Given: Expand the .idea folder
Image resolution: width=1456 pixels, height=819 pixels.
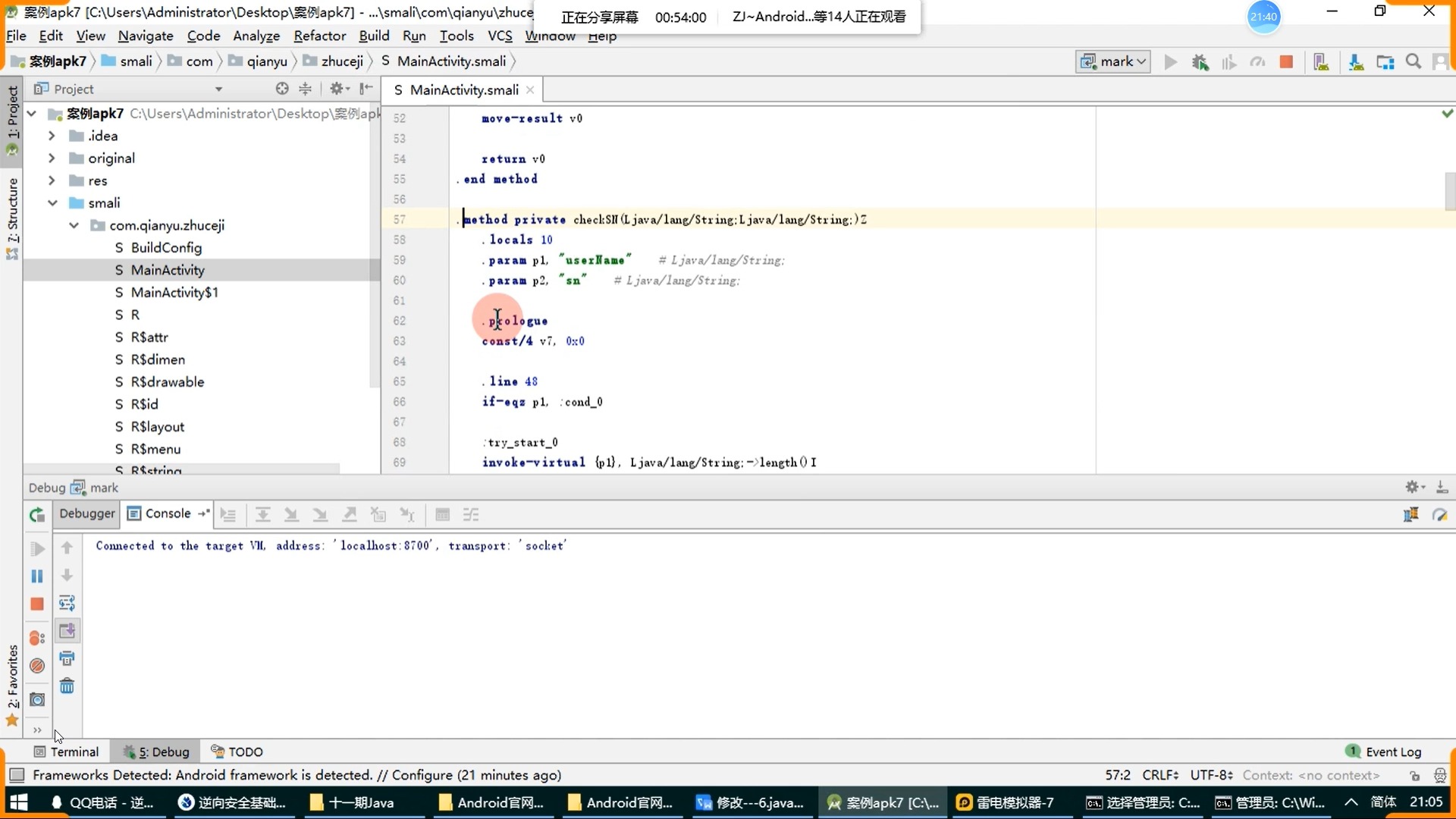Looking at the screenshot, I should pos(52,136).
